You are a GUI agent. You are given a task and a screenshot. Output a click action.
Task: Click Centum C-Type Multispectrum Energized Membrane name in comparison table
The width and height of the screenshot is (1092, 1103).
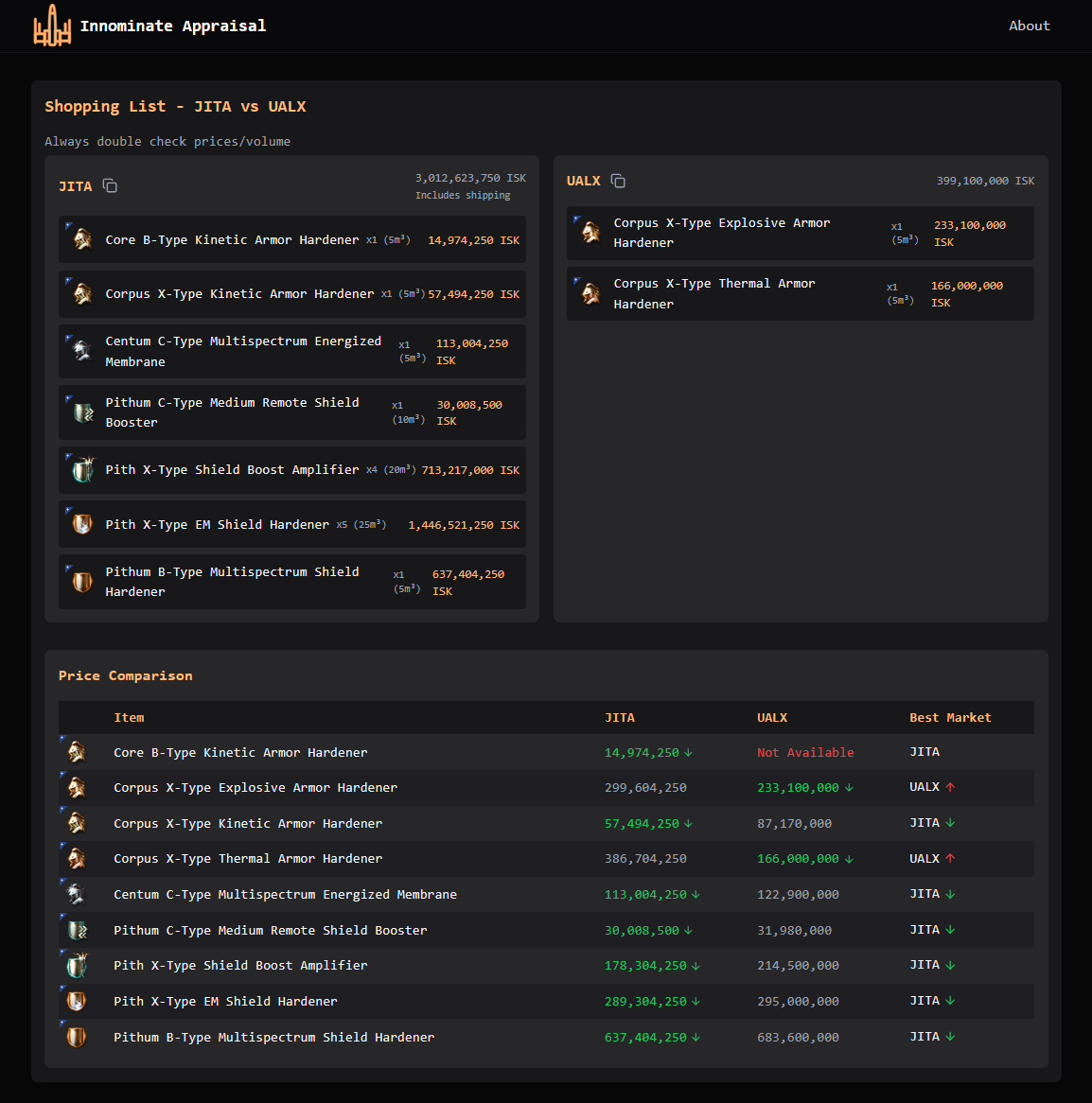[285, 894]
